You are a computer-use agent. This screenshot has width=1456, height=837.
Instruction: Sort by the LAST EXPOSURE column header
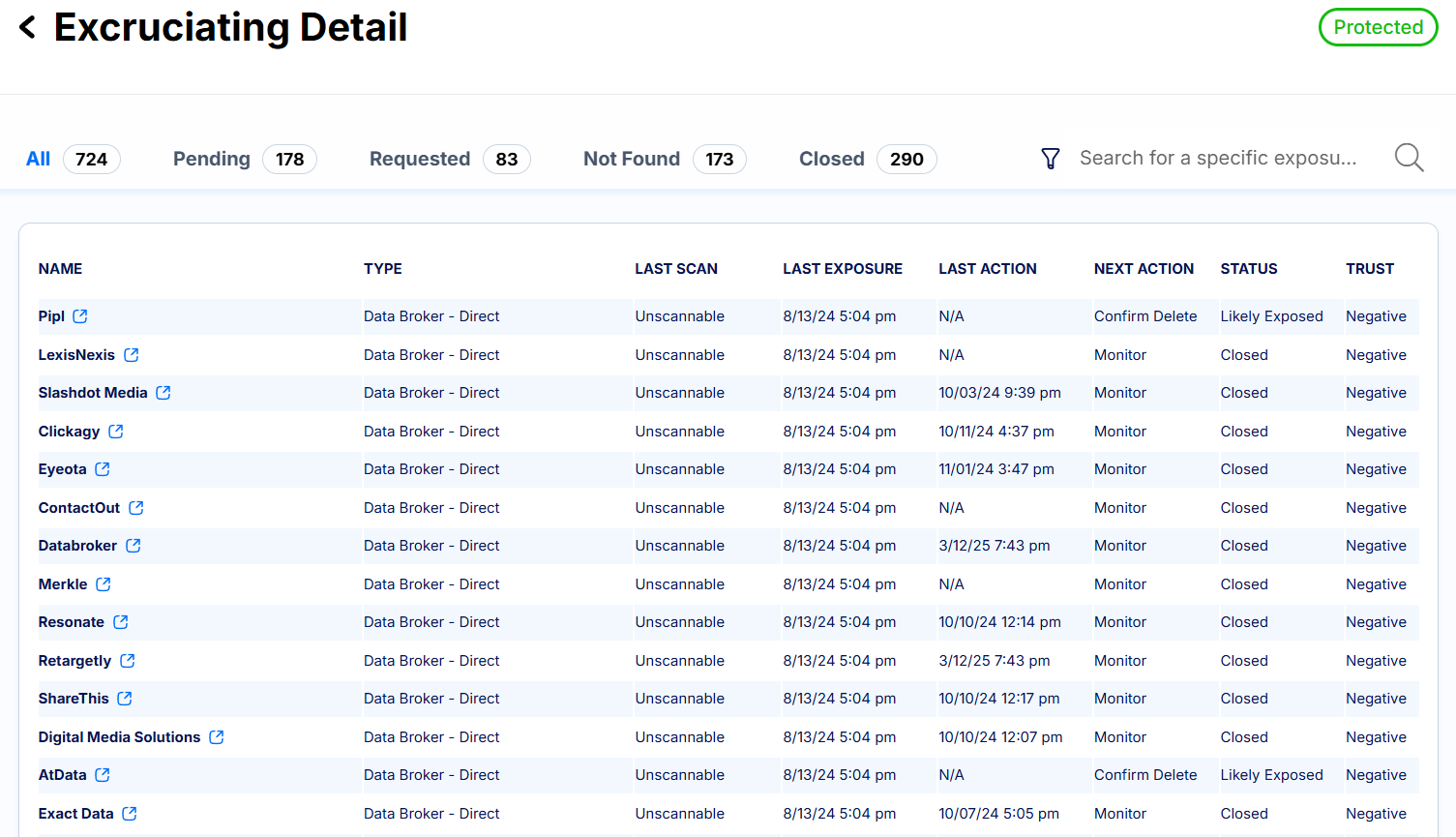(843, 269)
